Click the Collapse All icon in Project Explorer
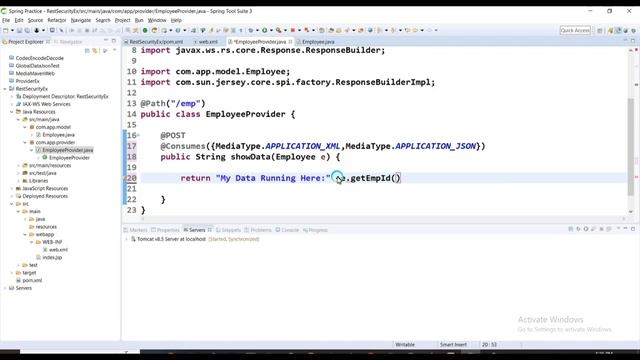 (x=87, y=51)
